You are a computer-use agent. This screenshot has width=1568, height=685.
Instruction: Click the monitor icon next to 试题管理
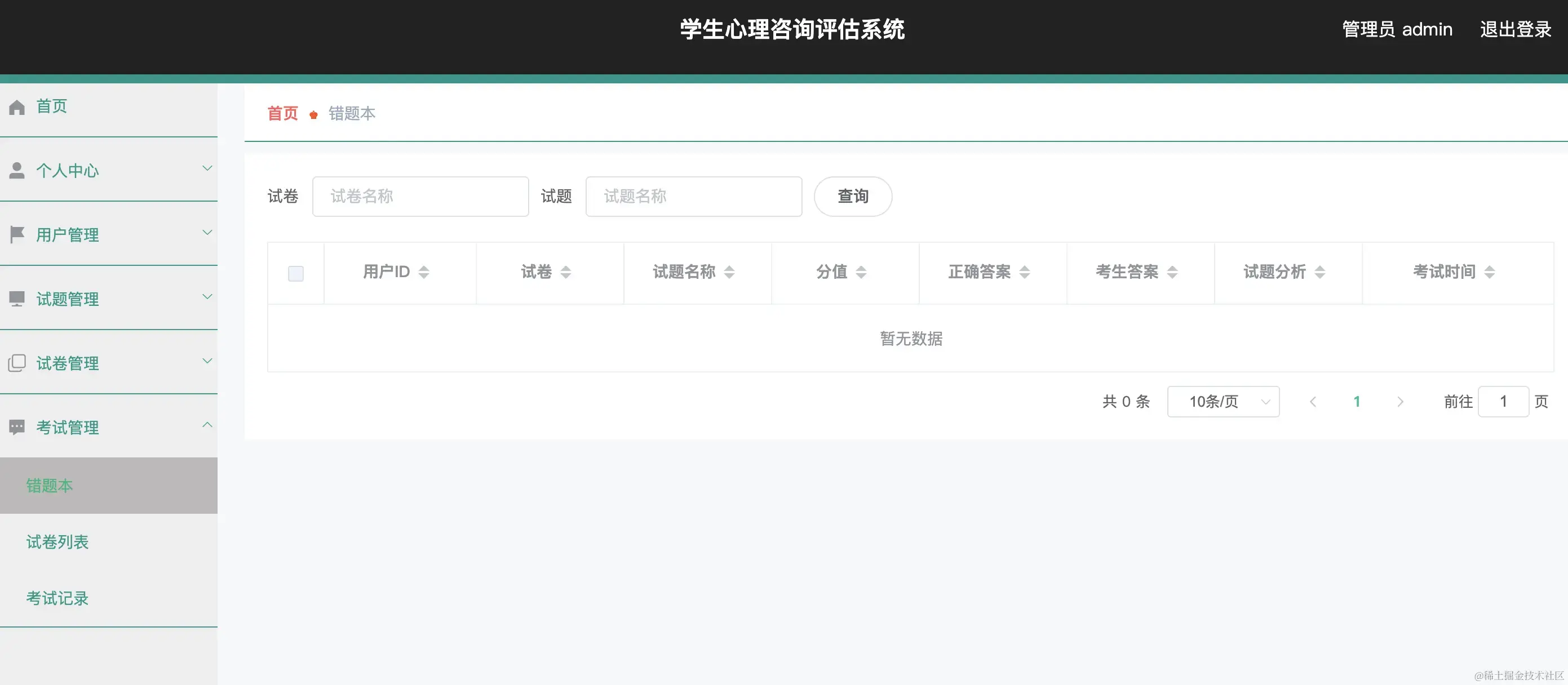(16, 298)
